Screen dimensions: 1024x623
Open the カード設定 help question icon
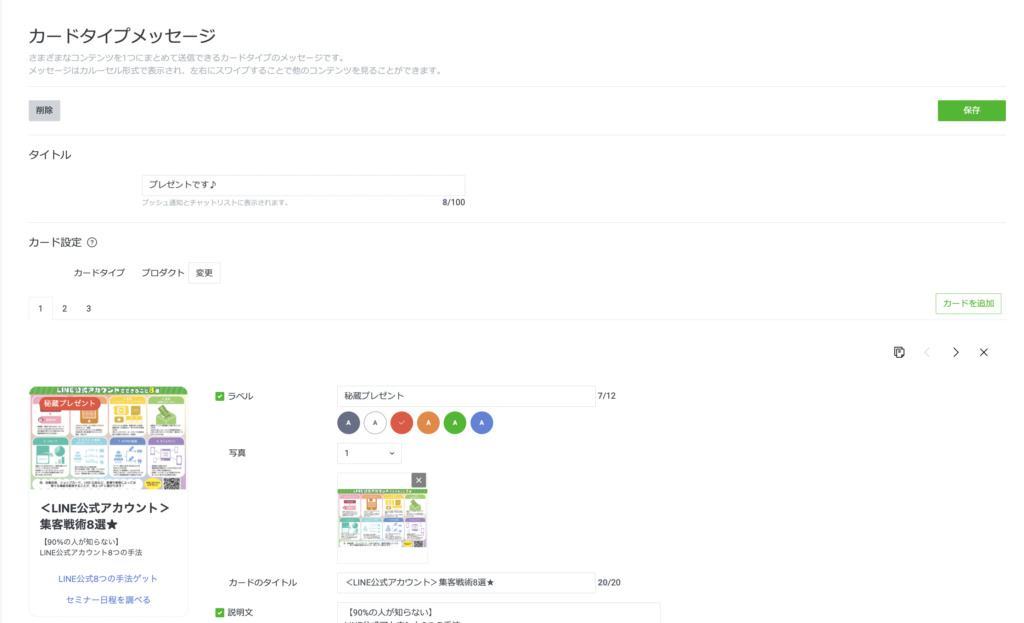[x=92, y=243]
